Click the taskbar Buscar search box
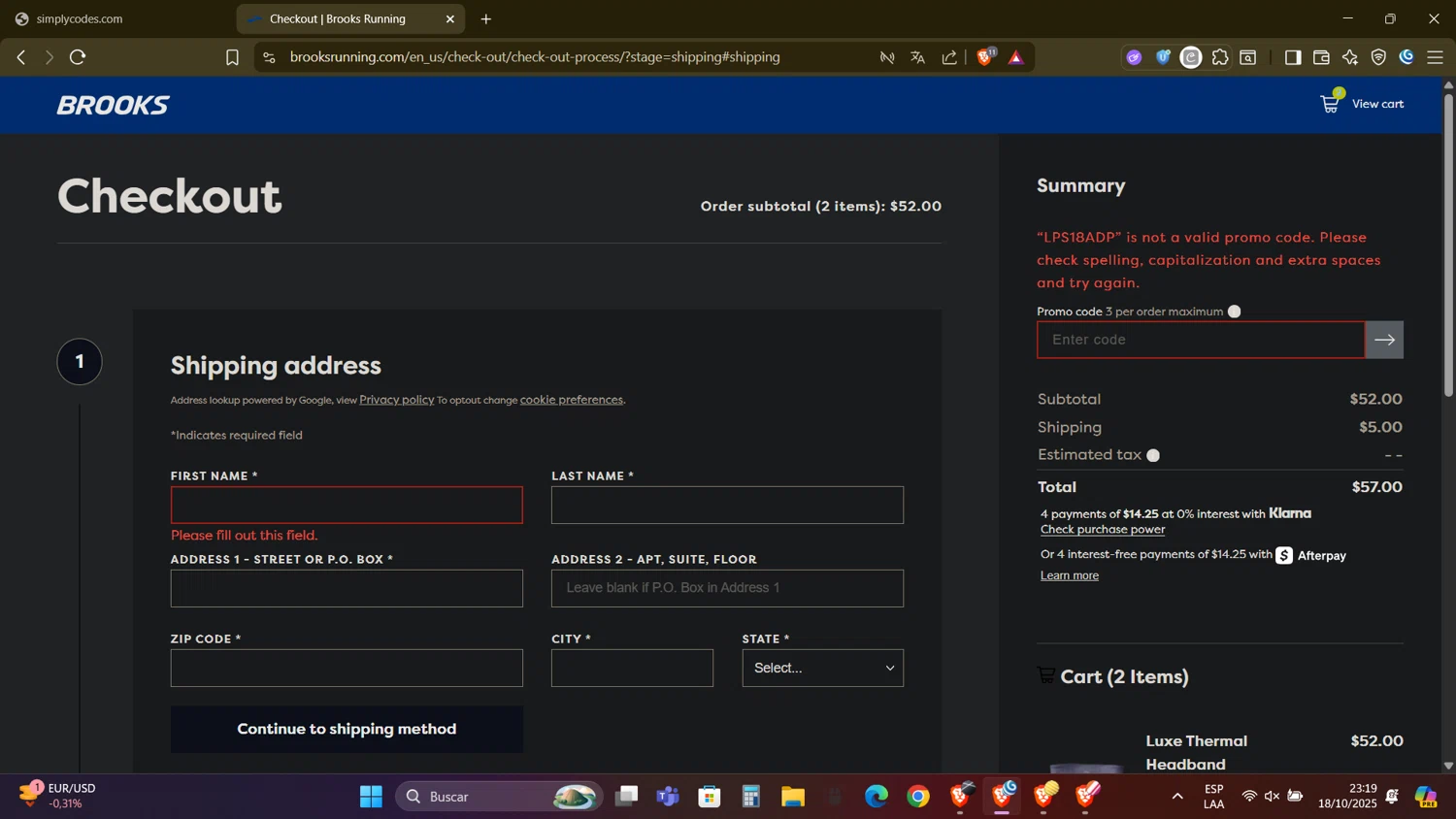The height and width of the screenshot is (819, 1456). tap(499, 797)
